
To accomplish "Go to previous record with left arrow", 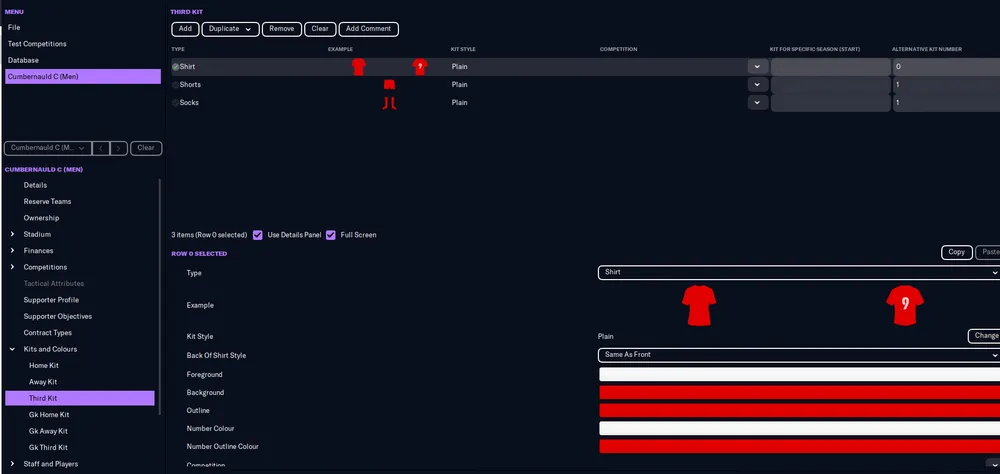I will coord(101,148).
